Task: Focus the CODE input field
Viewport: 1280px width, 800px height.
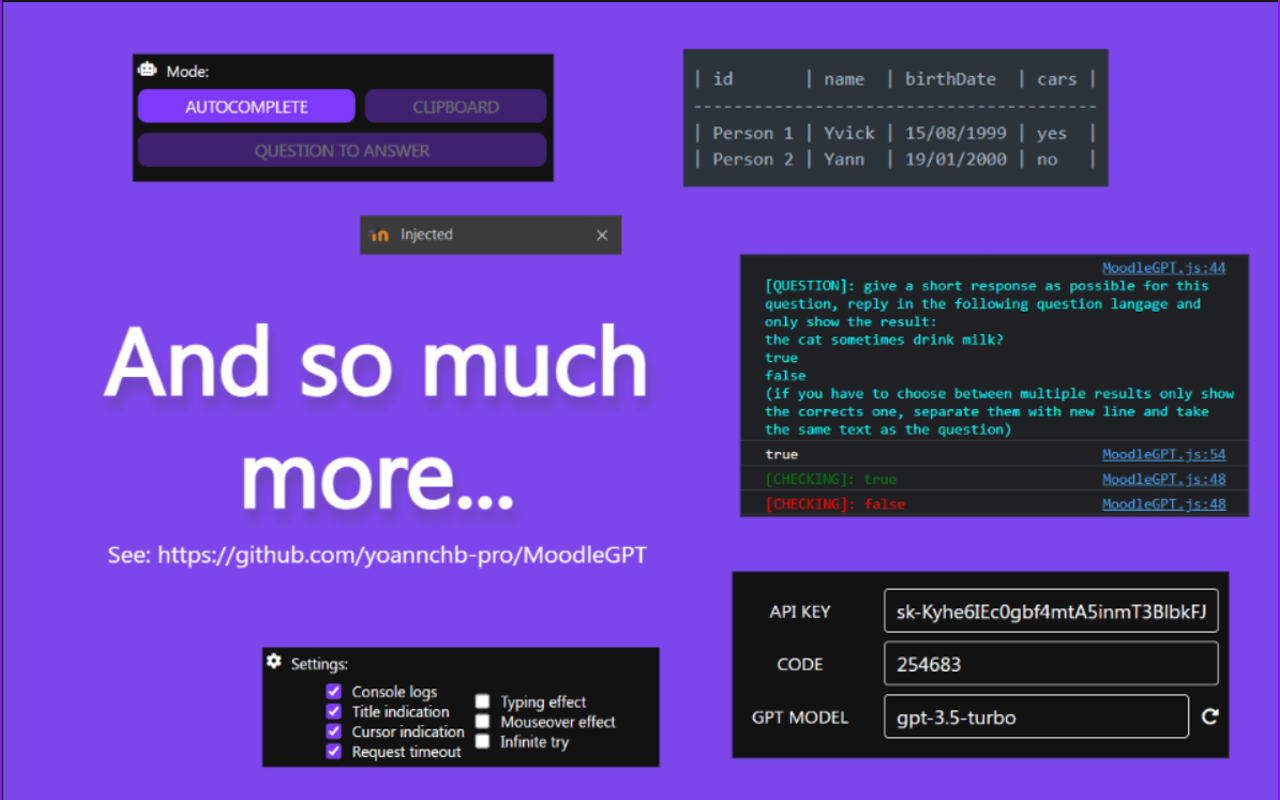Action: tap(1051, 664)
